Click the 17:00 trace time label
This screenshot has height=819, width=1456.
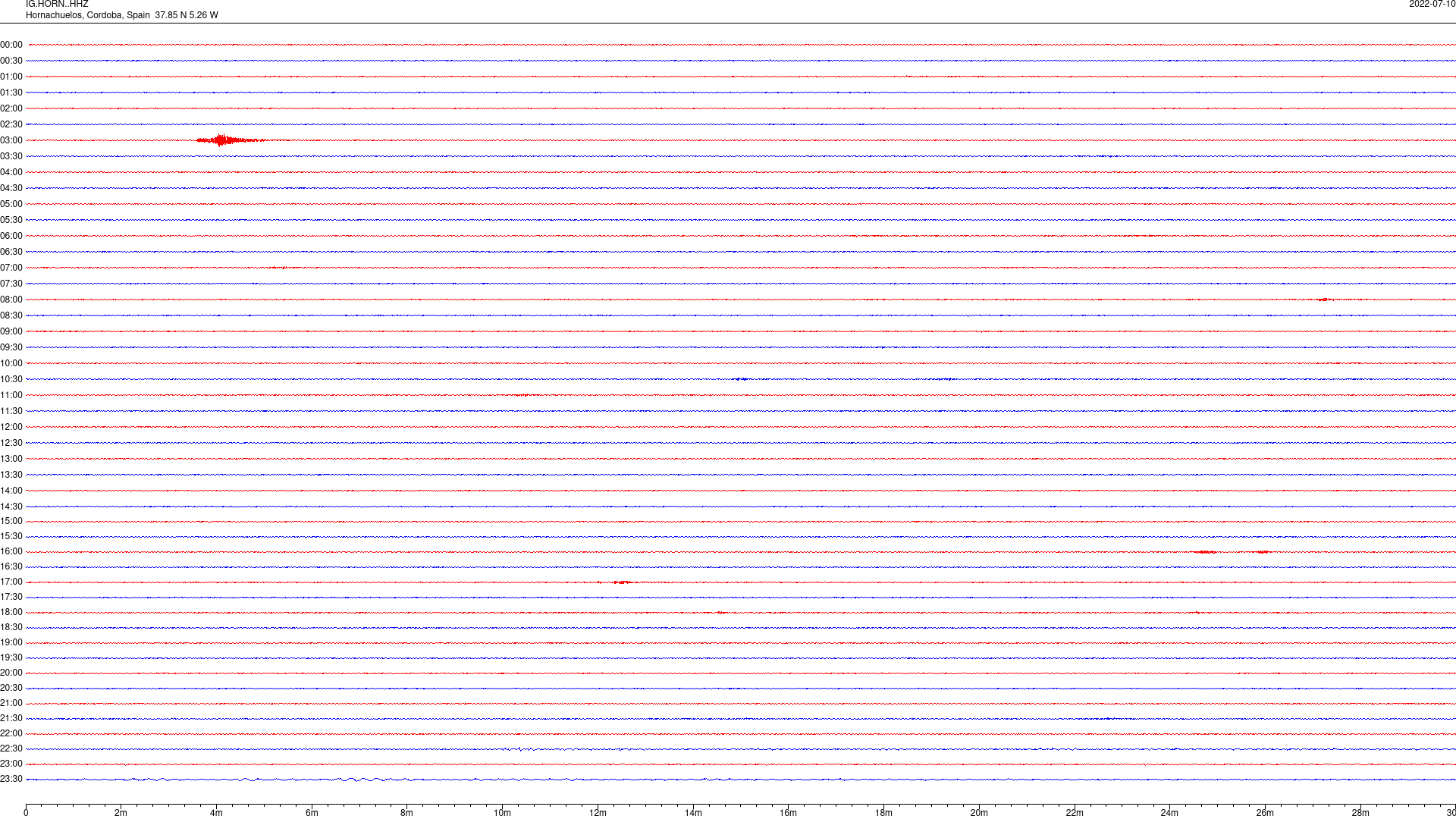(11, 582)
